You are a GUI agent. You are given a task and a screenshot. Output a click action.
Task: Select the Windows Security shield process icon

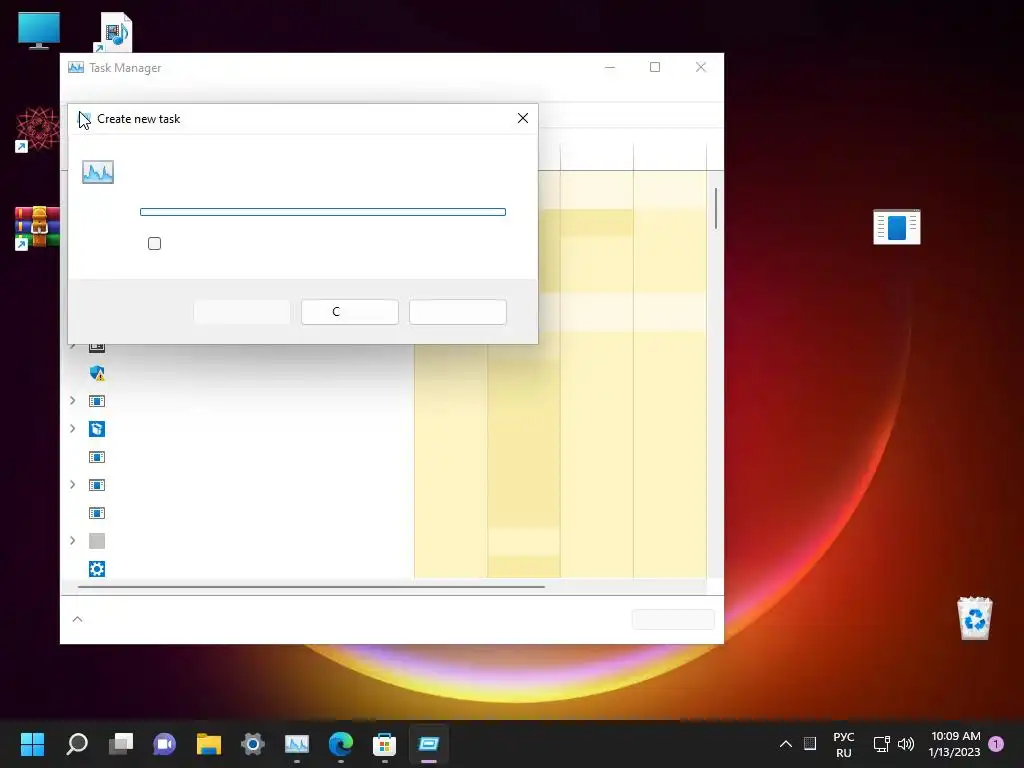[x=97, y=373]
